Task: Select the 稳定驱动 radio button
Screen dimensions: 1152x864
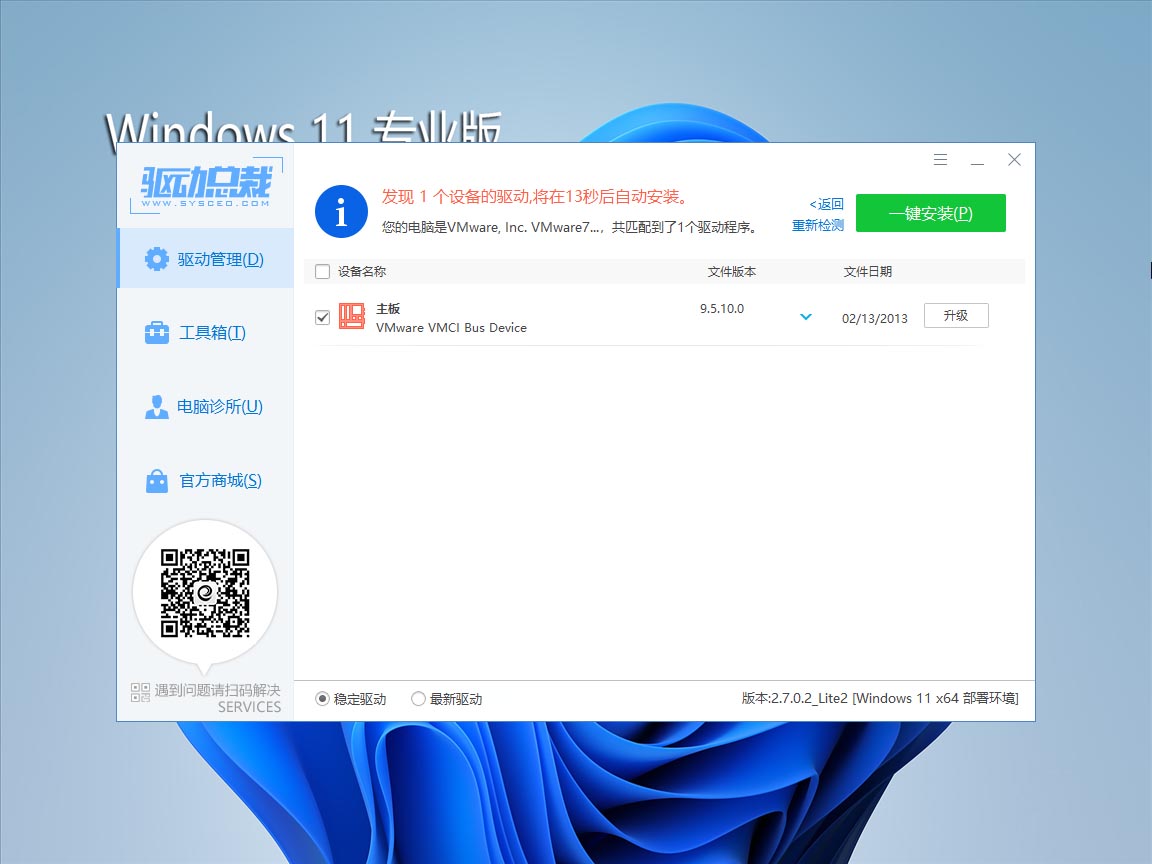Action: (x=322, y=699)
